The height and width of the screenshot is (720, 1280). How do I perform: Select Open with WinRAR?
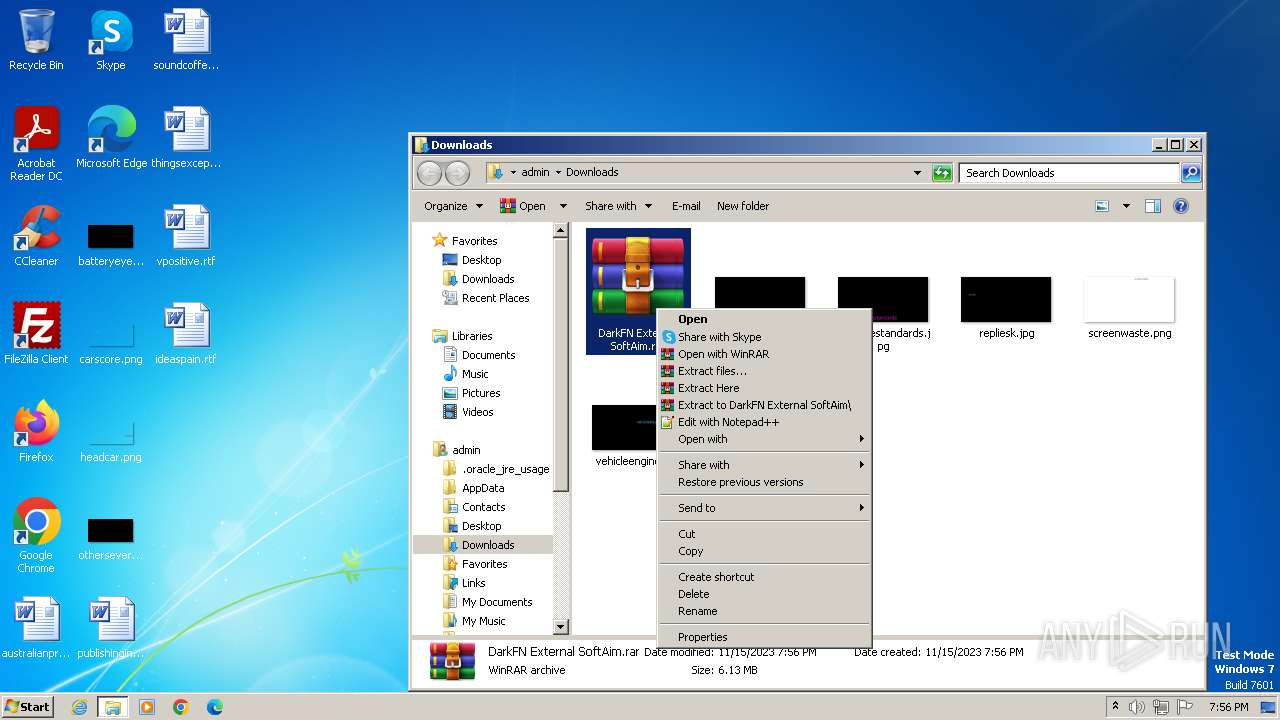[764, 354]
